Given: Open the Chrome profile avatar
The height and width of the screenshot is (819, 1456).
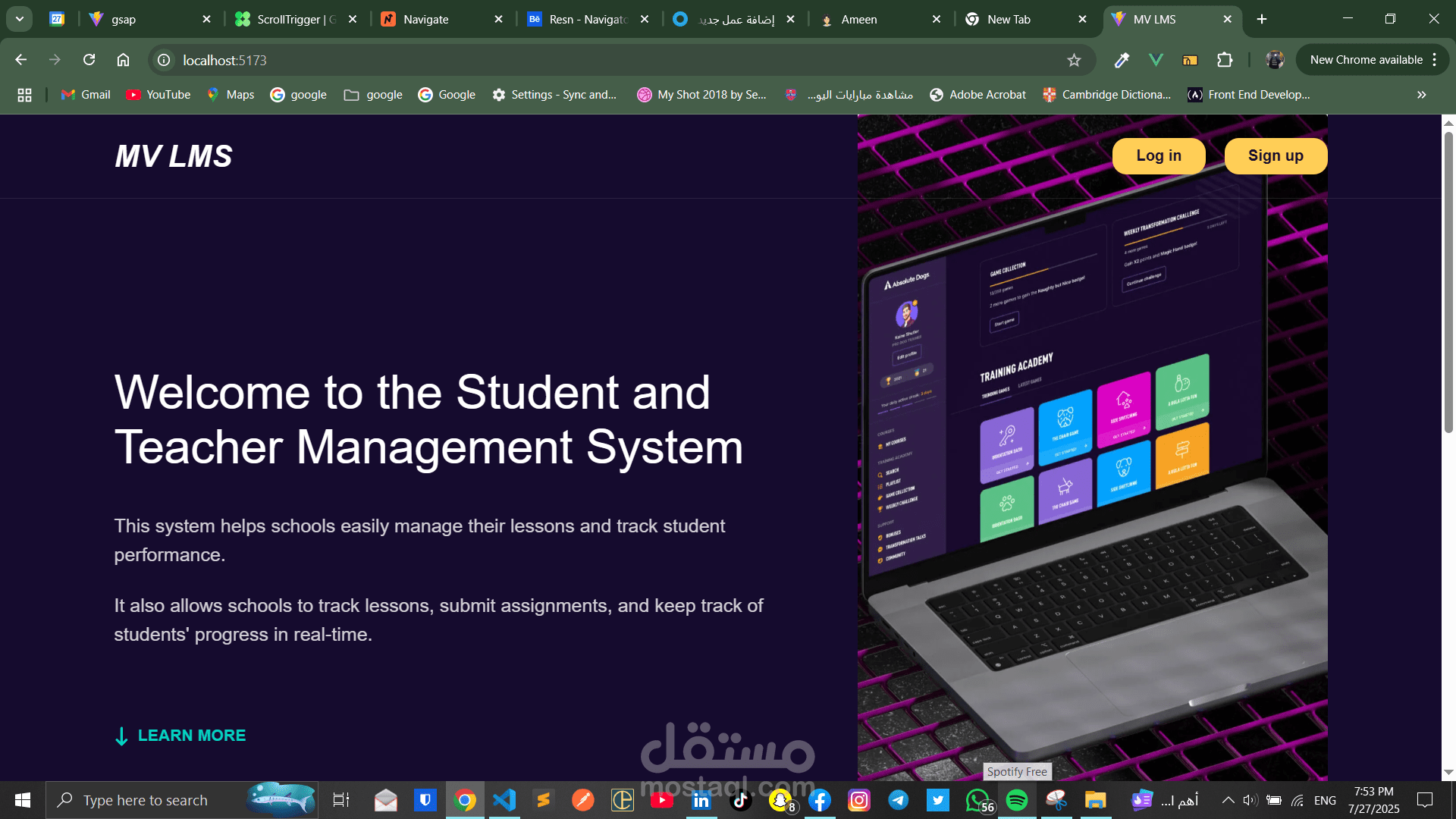Looking at the screenshot, I should point(1275,60).
